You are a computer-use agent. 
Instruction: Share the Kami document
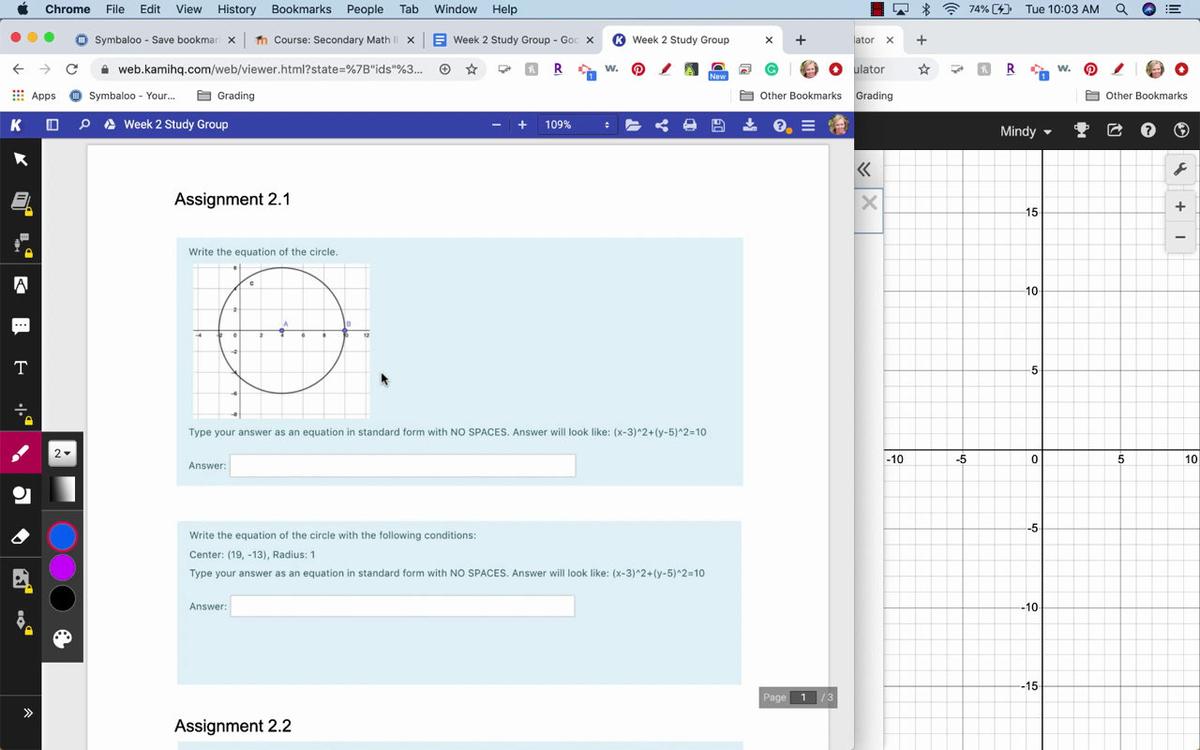click(x=661, y=125)
